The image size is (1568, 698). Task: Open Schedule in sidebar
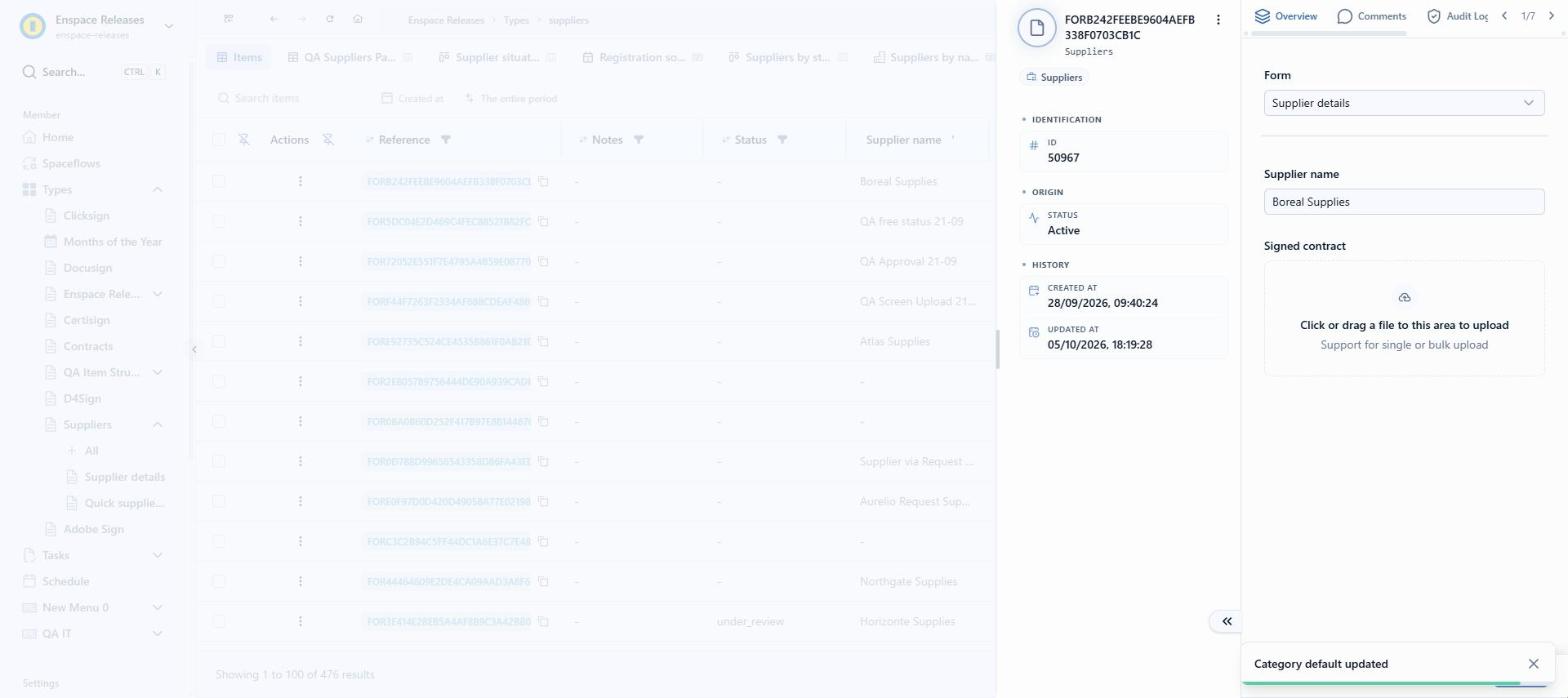(x=65, y=581)
